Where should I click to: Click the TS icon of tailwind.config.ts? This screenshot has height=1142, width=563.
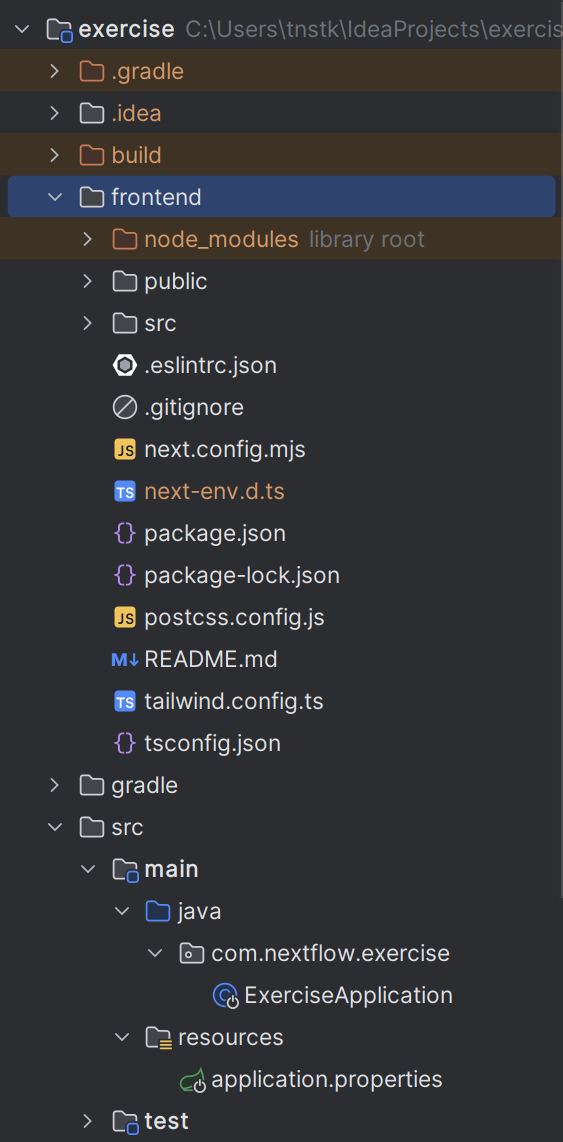[125, 701]
